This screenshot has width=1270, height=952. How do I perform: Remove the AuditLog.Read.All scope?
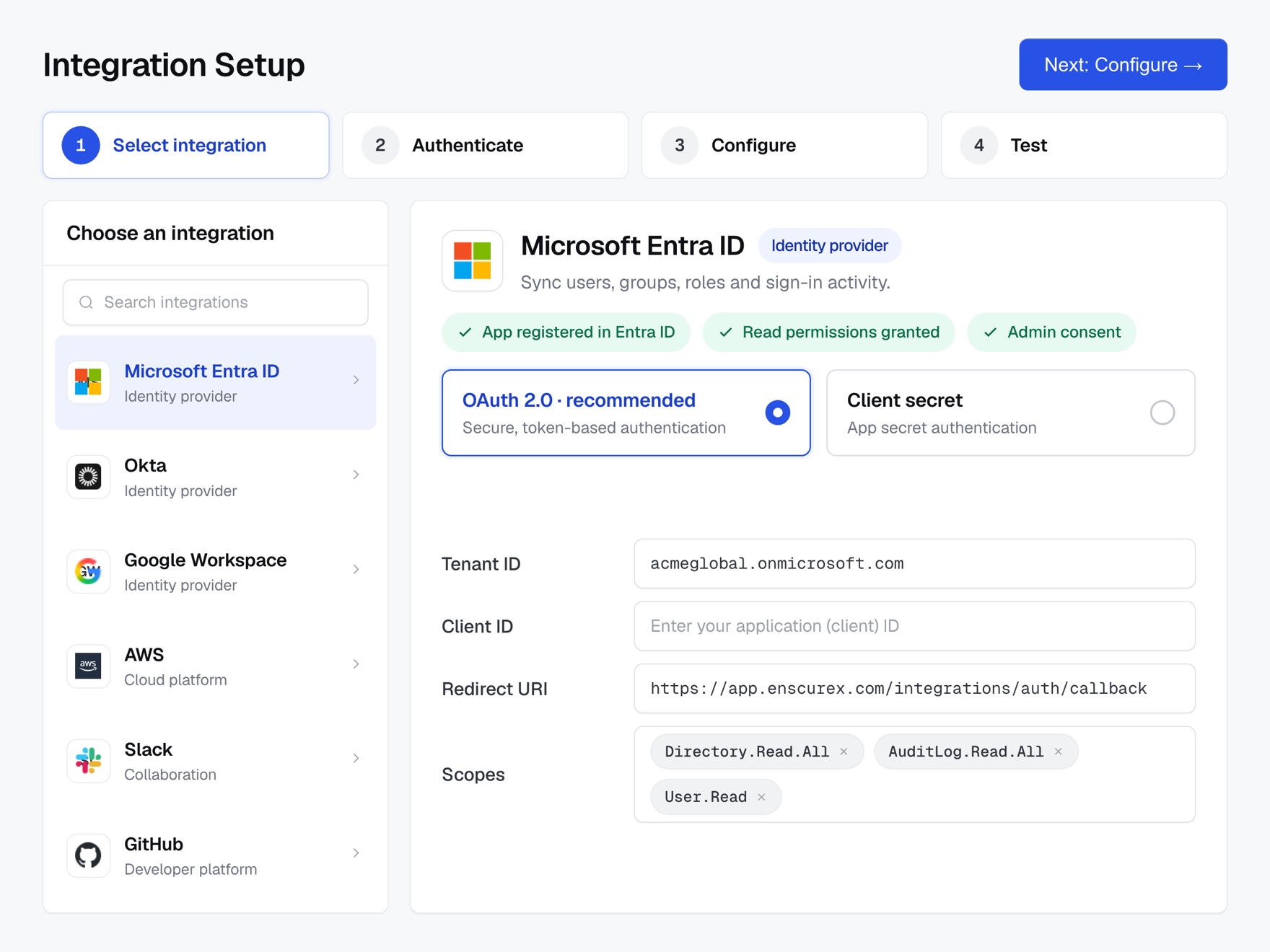(x=1058, y=752)
